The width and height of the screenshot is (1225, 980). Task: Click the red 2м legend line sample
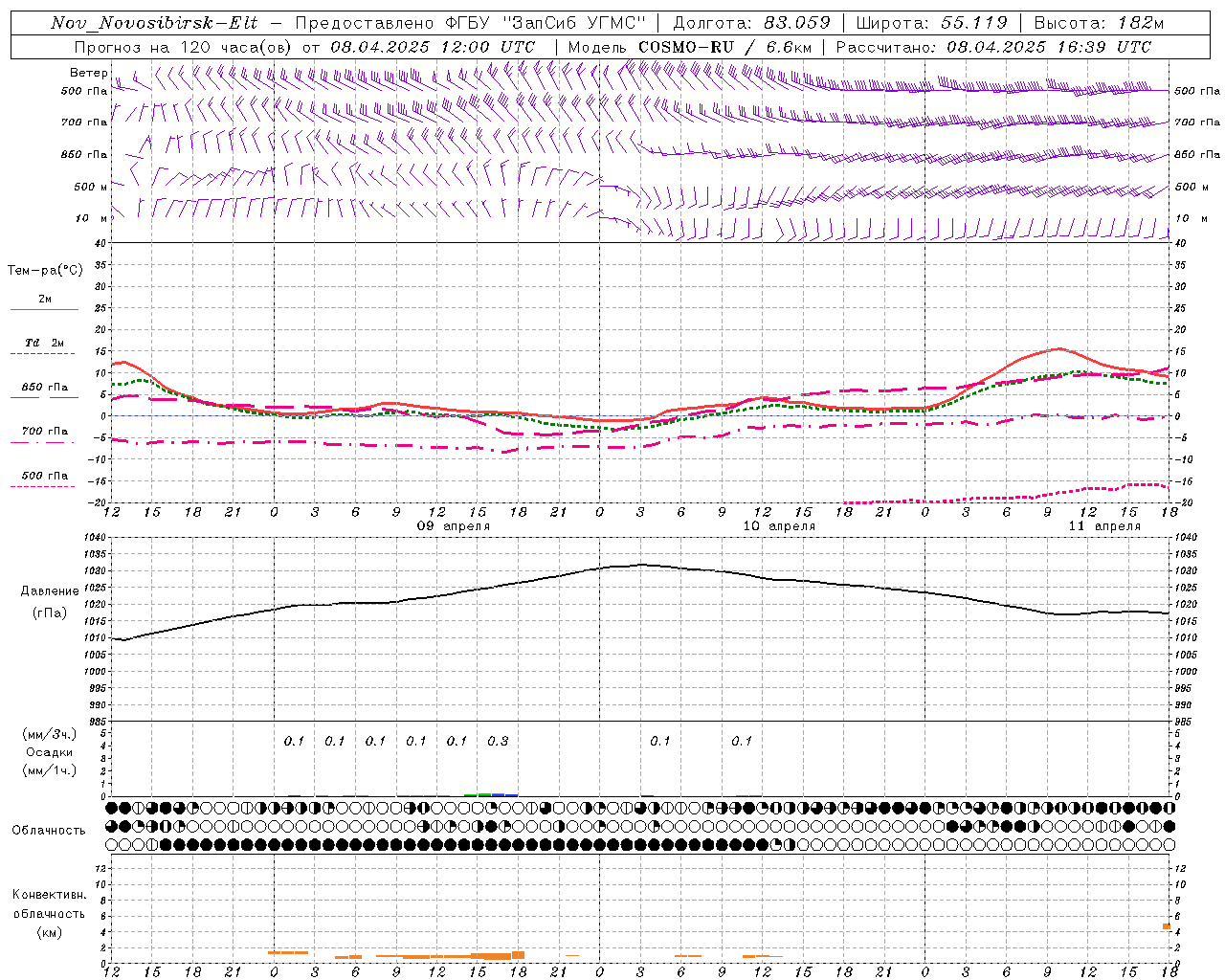(44, 310)
